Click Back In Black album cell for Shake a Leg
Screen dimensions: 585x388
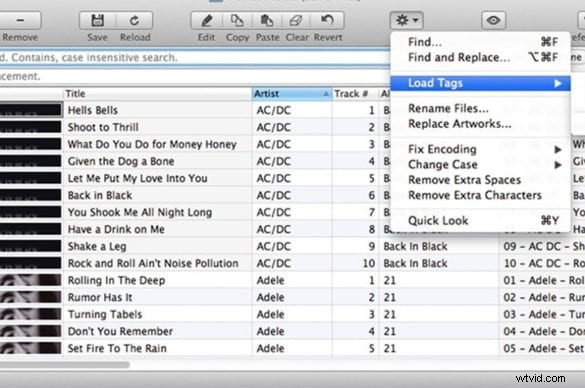(x=438, y=246)
